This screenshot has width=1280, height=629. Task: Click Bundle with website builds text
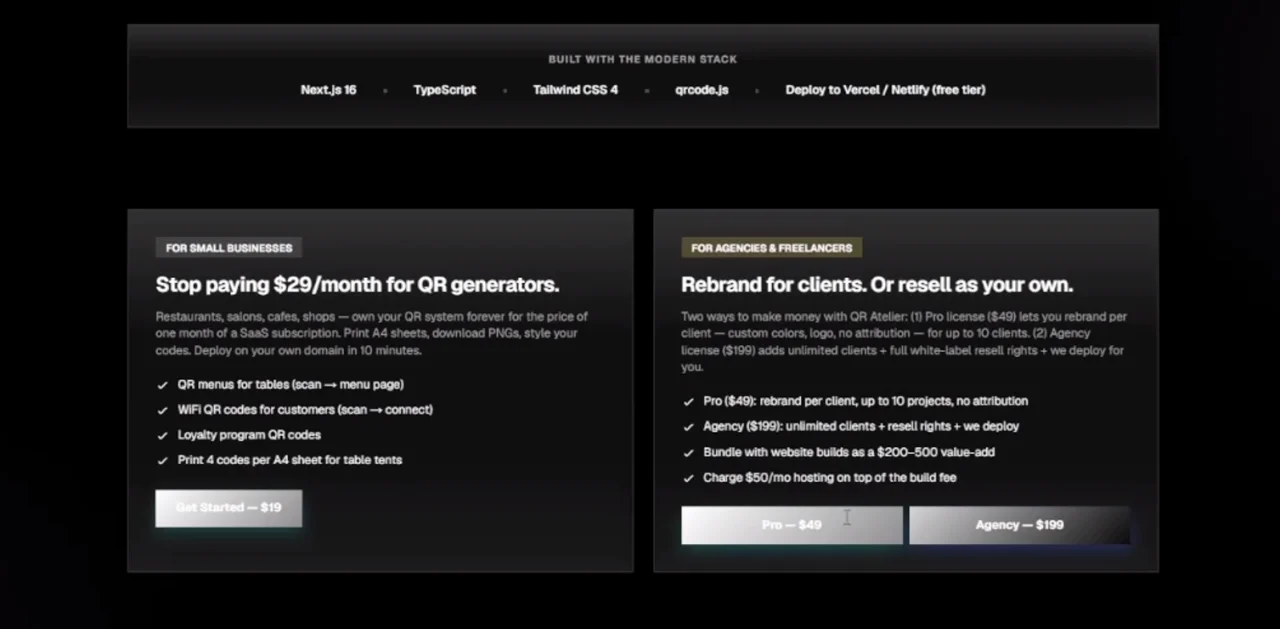[x=849, y=452]
